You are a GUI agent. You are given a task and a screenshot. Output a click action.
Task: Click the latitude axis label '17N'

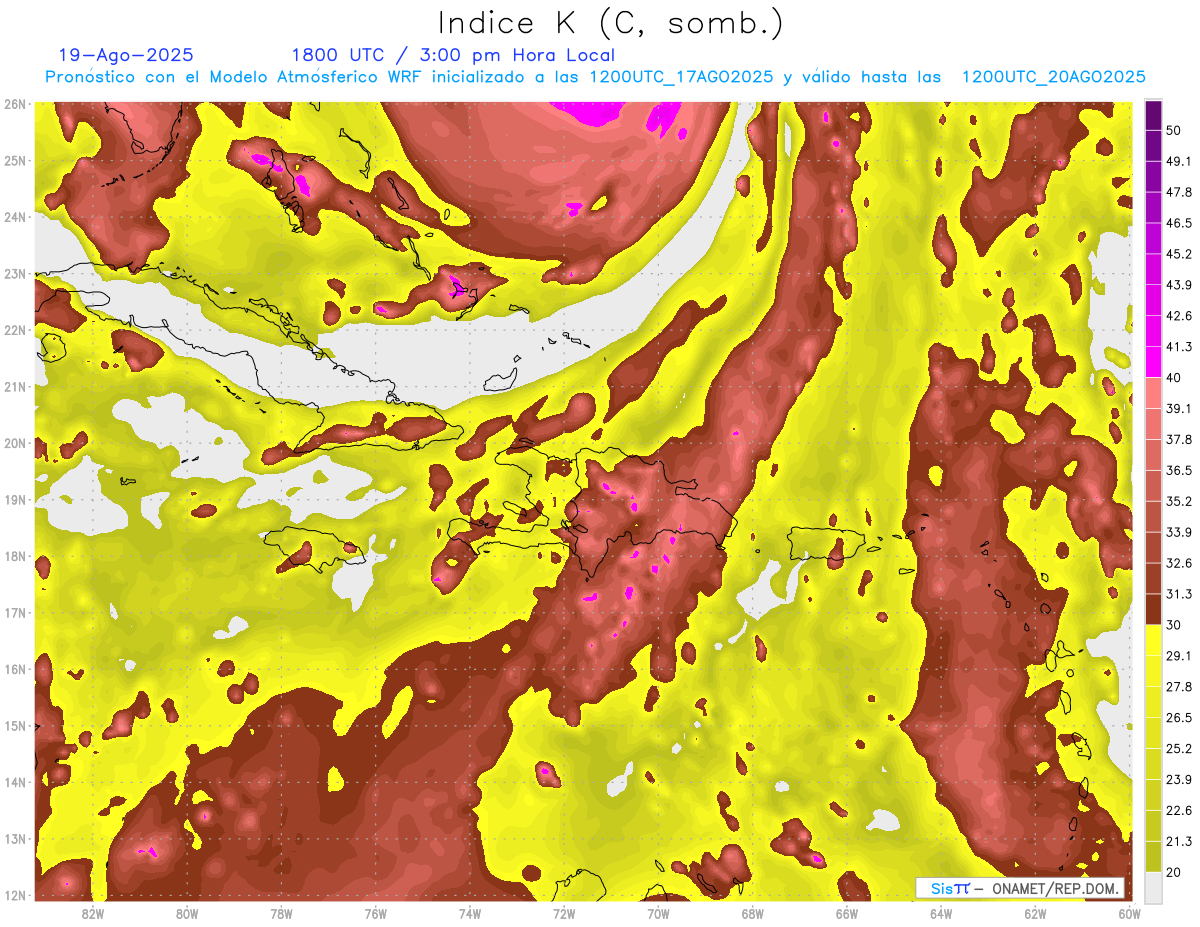(x=15, y=612)
